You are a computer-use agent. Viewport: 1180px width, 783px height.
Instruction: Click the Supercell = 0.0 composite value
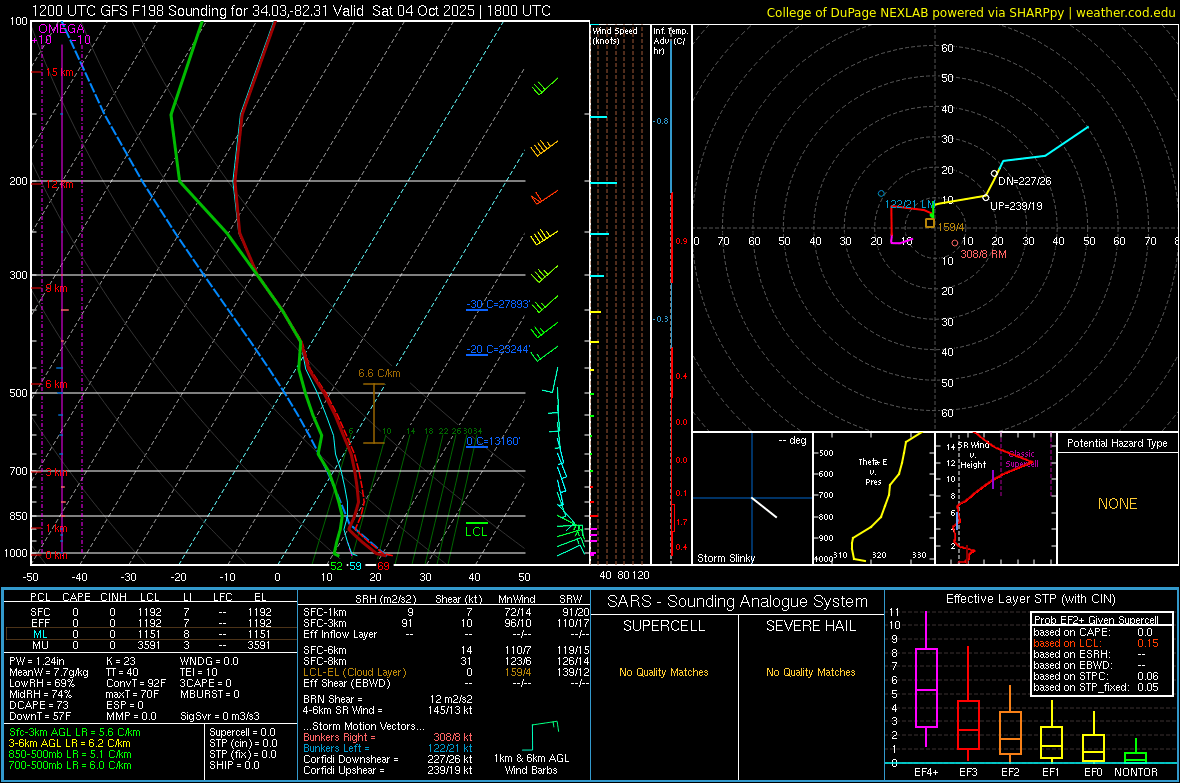(x=242, y=732)
